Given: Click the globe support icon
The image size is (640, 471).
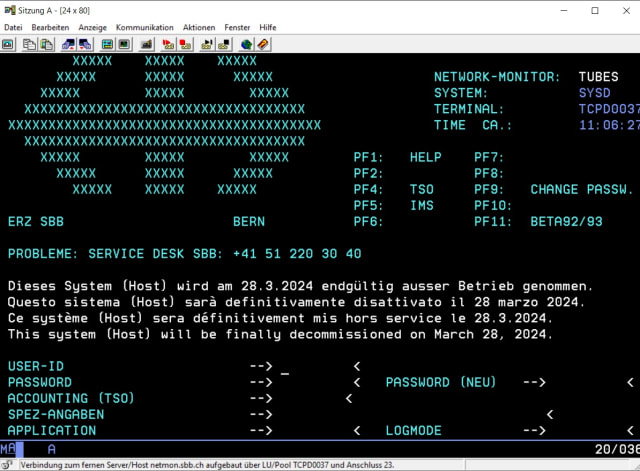Looking at the screenshot, I should coord(246,44).
